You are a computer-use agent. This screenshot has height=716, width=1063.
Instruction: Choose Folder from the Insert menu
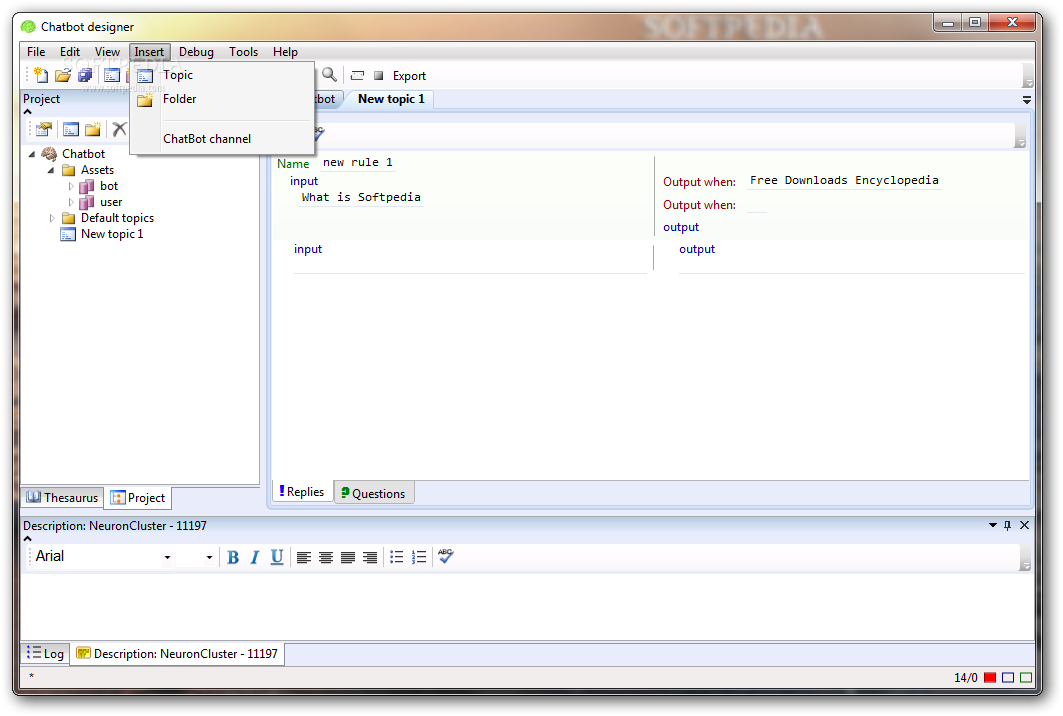pyautogui.click(x=222, y=99)
